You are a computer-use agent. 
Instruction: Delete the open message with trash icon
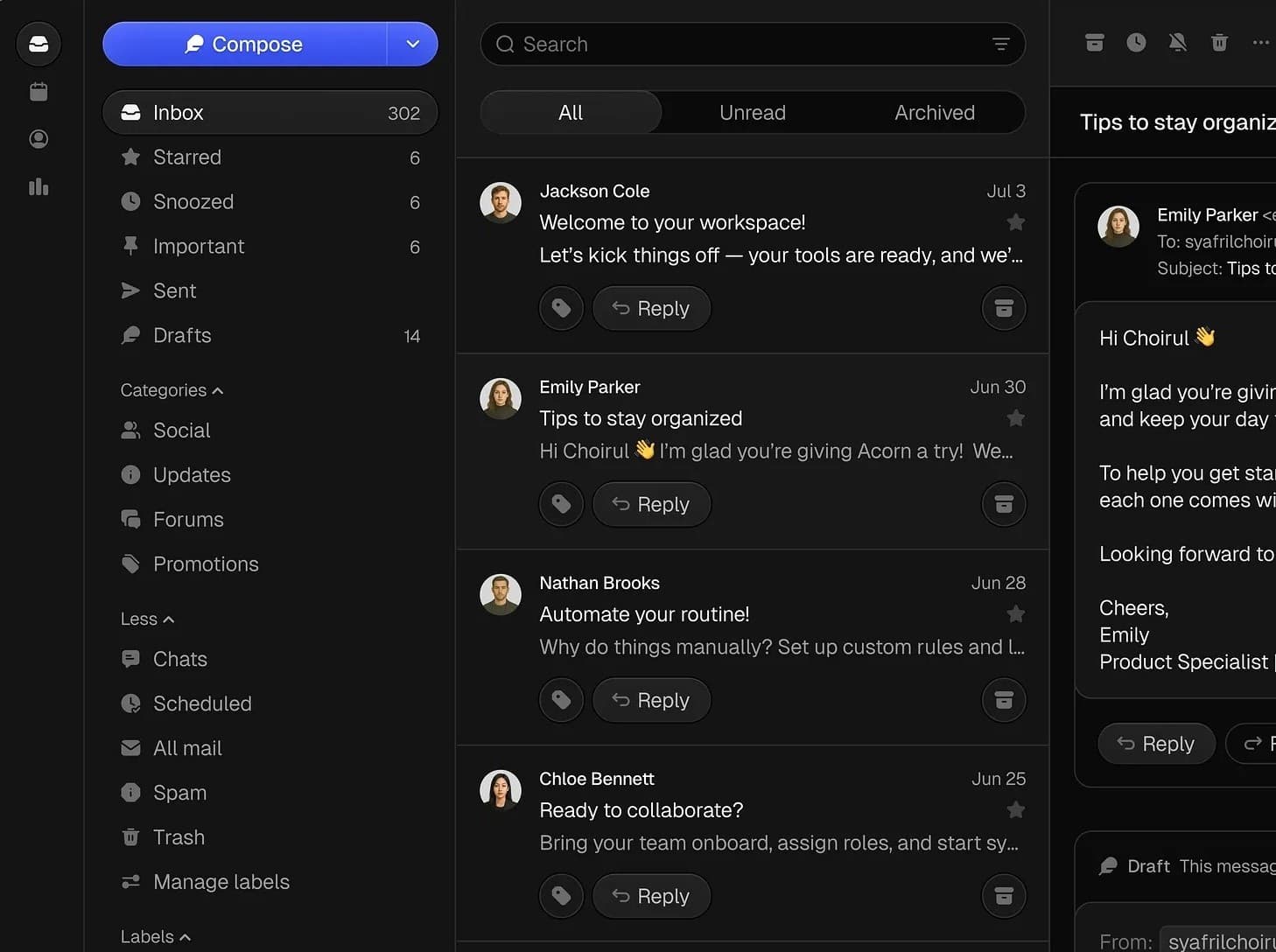pyautogui.click(x=1219, y=42)
